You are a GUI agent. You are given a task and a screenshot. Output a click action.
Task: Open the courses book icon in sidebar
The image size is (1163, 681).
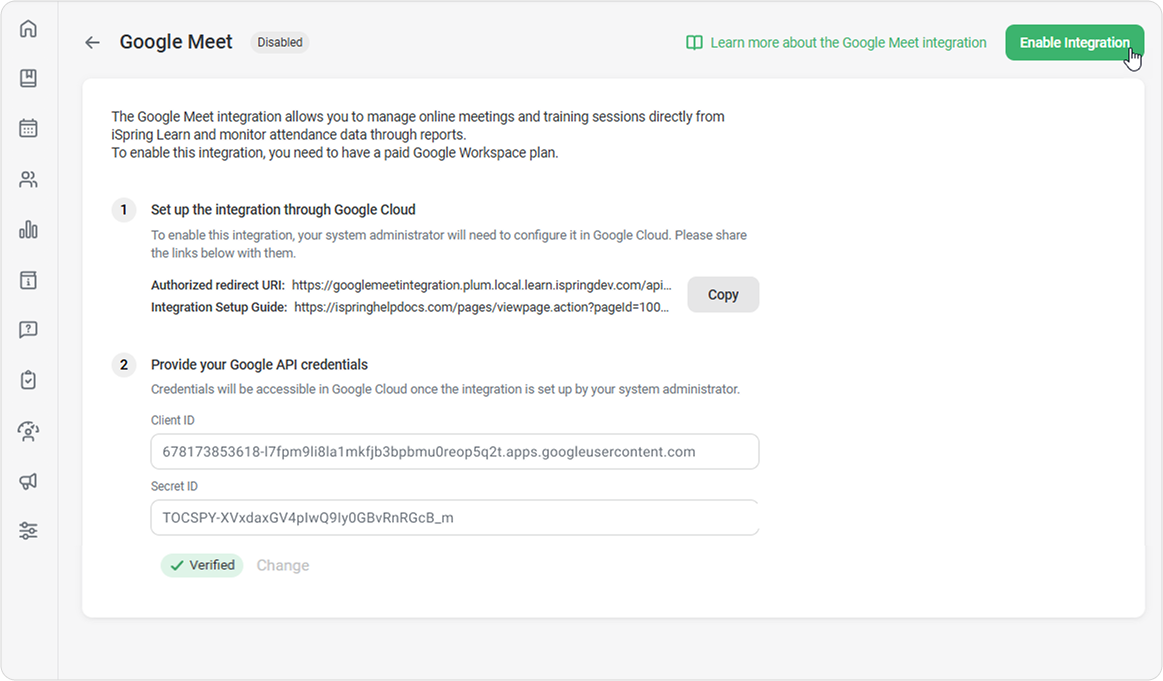coord(28,78)
